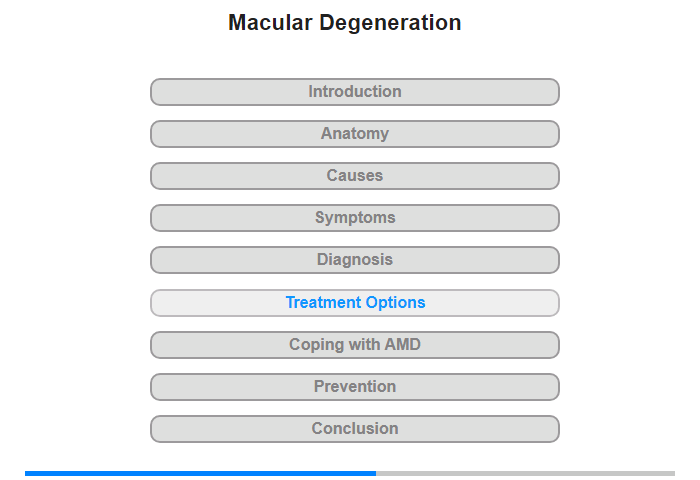Navigate to the Prevention section
The width and height of the screenshot is (700, 480).
355,387
